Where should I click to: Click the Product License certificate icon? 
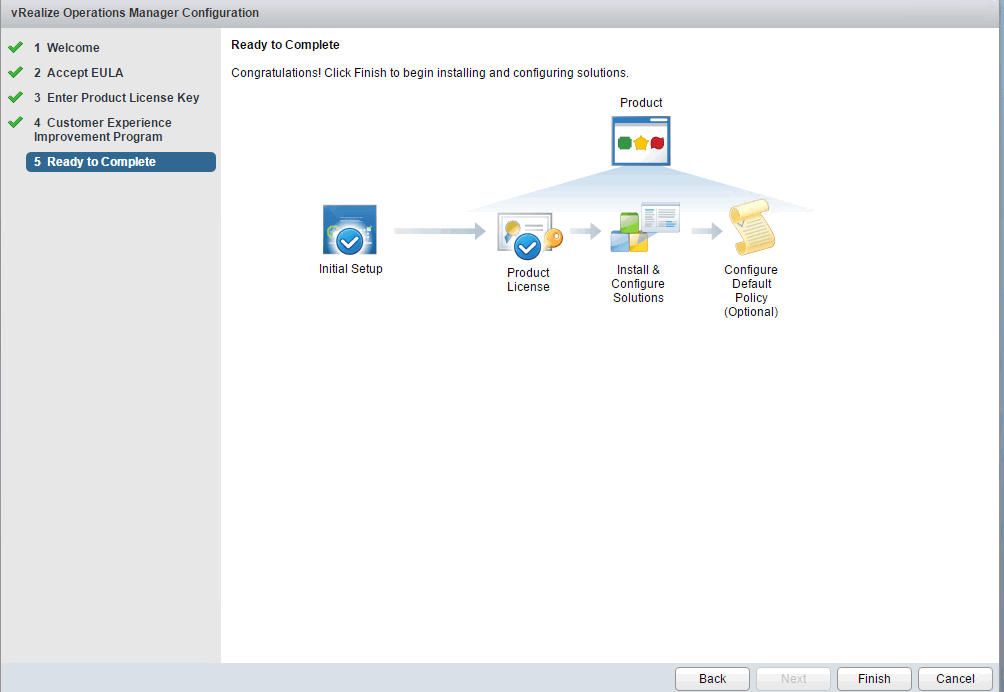(530, 236)
